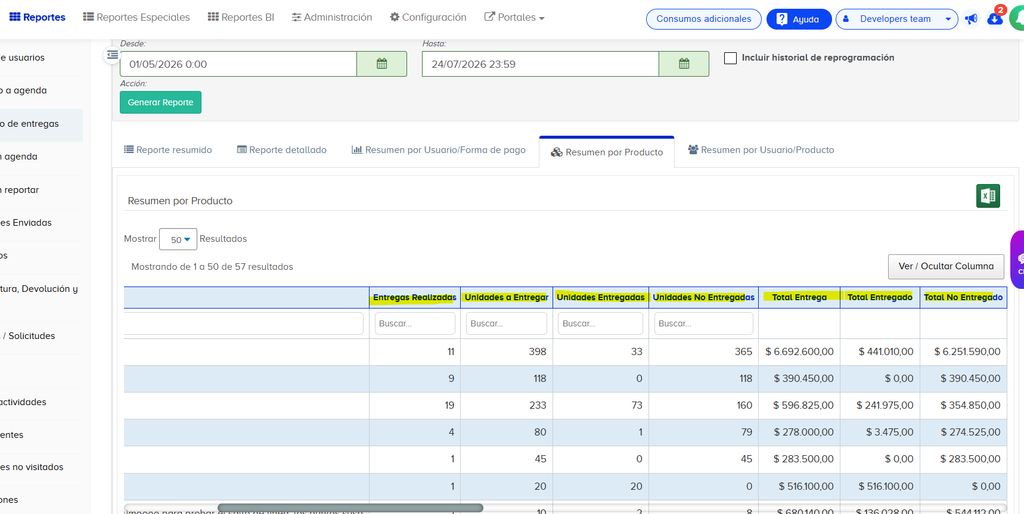
Task: Check Incluir historial de reprogramación
Action: click(730, 58)
